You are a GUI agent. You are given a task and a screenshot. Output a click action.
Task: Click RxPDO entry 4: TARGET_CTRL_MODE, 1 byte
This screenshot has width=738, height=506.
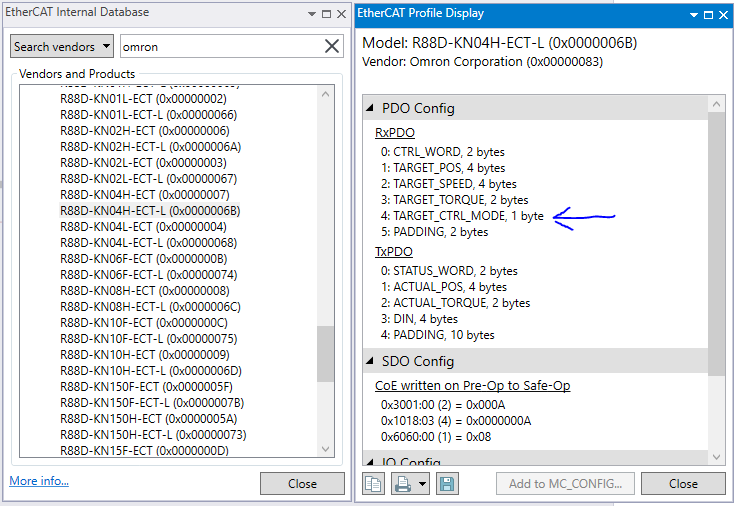[x=462, y=216]
